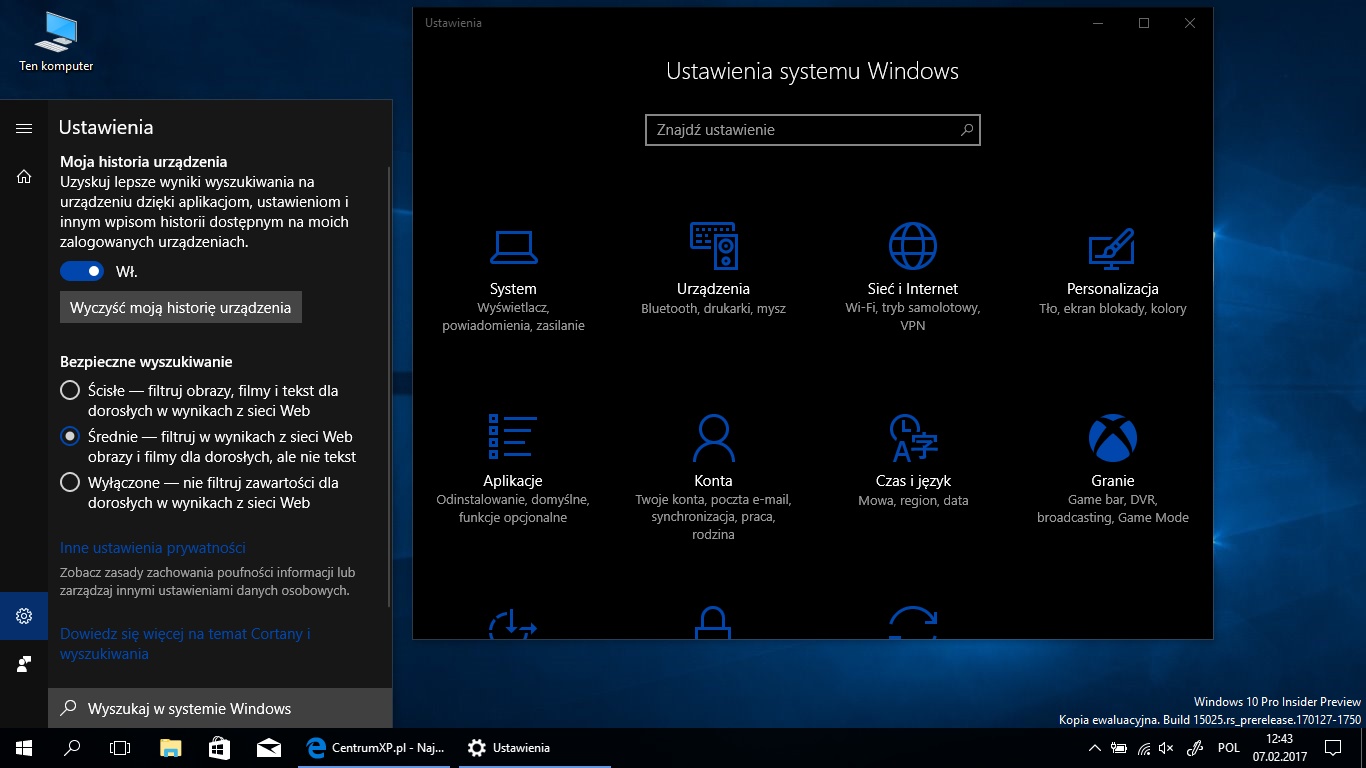Click the magnifier icon in Znajdź ustawienie box
This screenshot has width=1366, height=768.
point(967,130)
